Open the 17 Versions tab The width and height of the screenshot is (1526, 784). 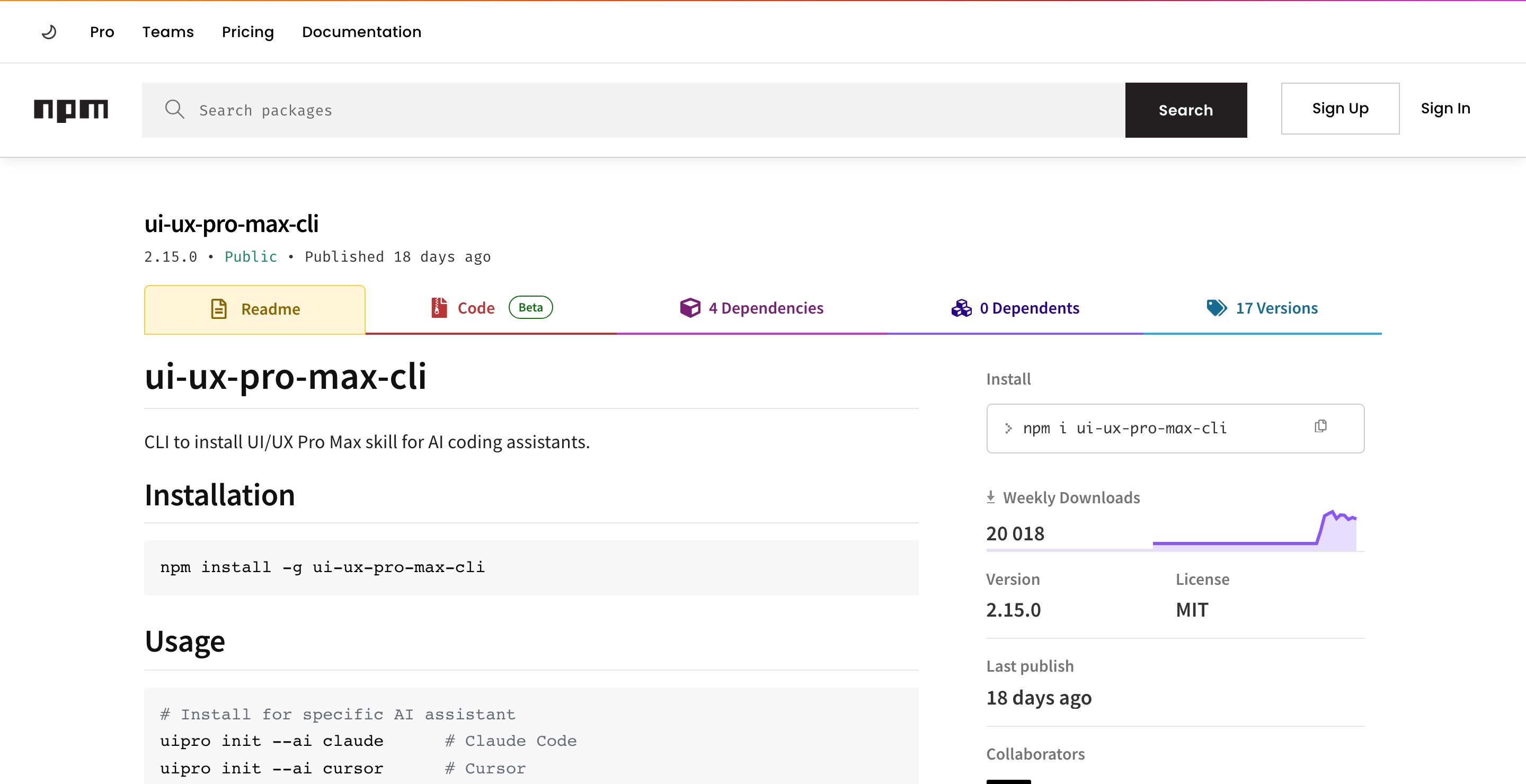[x=1262, y=308]
